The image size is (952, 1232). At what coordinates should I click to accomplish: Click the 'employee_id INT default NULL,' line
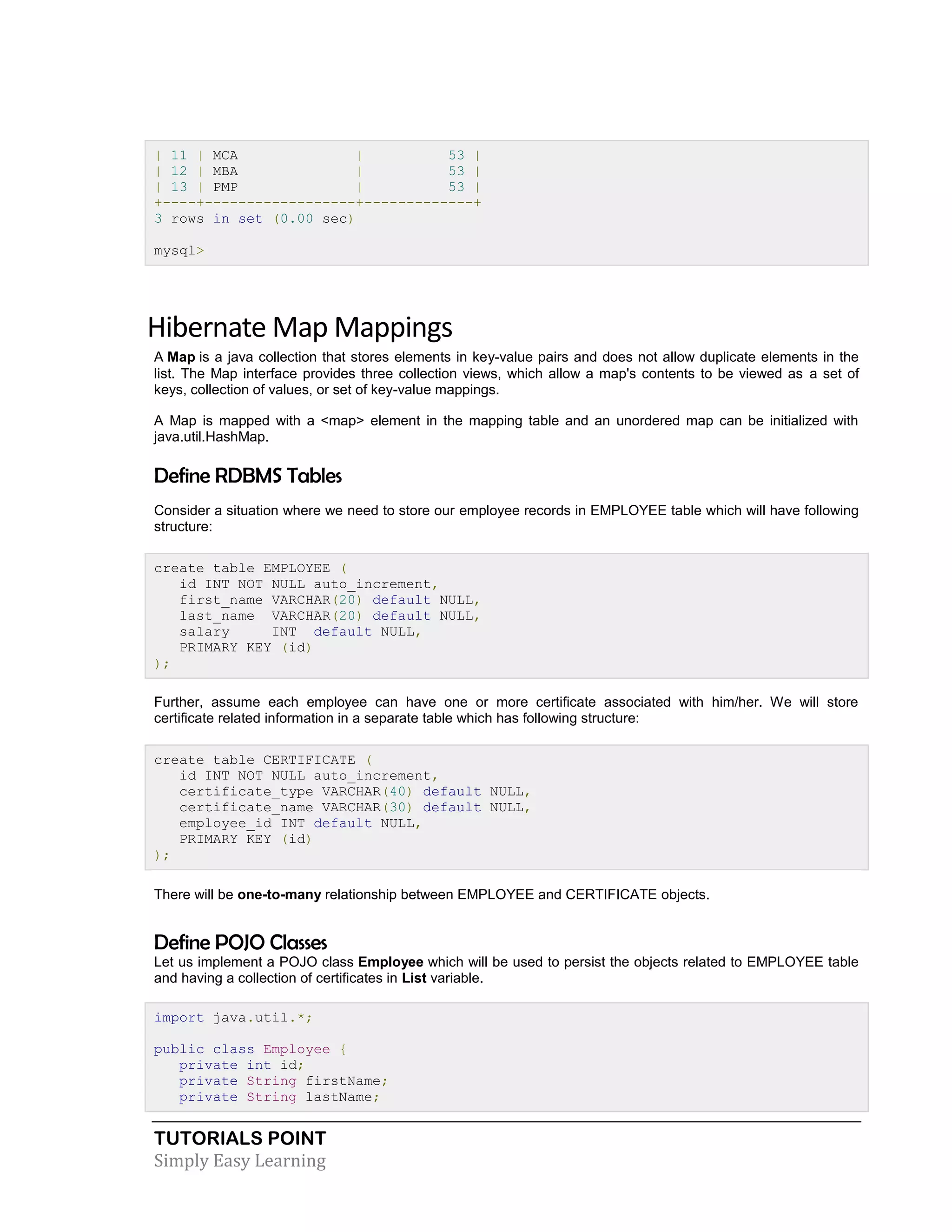tap(300, 823)
